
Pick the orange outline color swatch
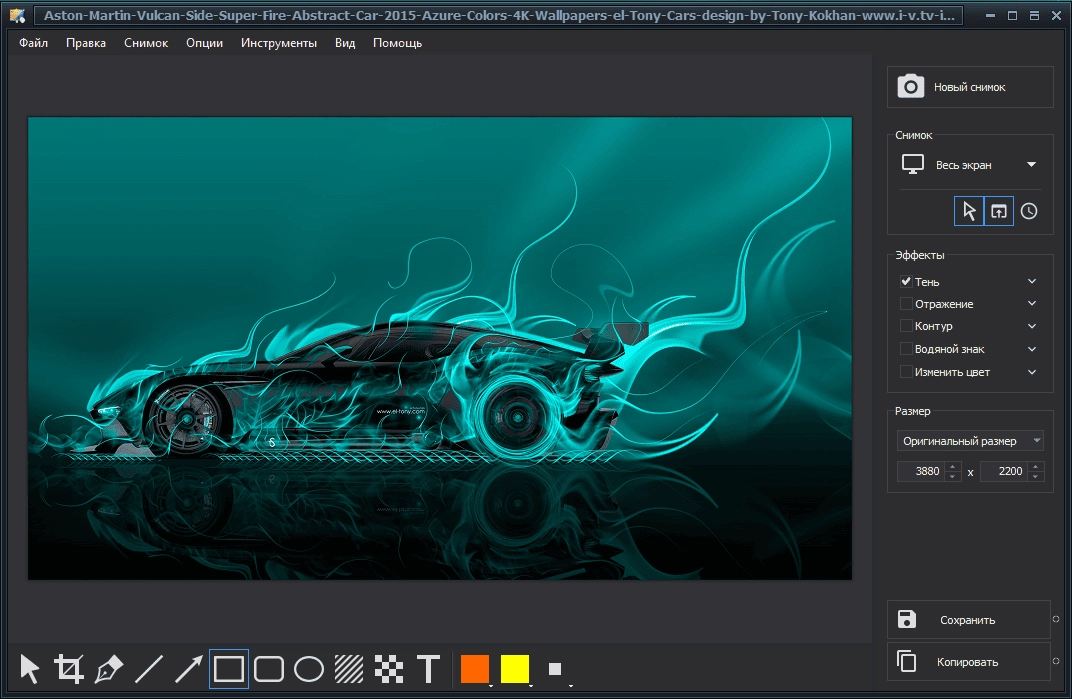(x=474, y=669)
